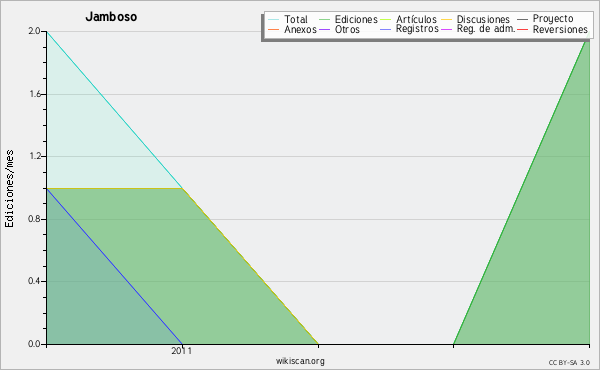
Task: Click the CC BY-SA 3.0 license text
Action: pyautogui.click(x=569, y=363)
